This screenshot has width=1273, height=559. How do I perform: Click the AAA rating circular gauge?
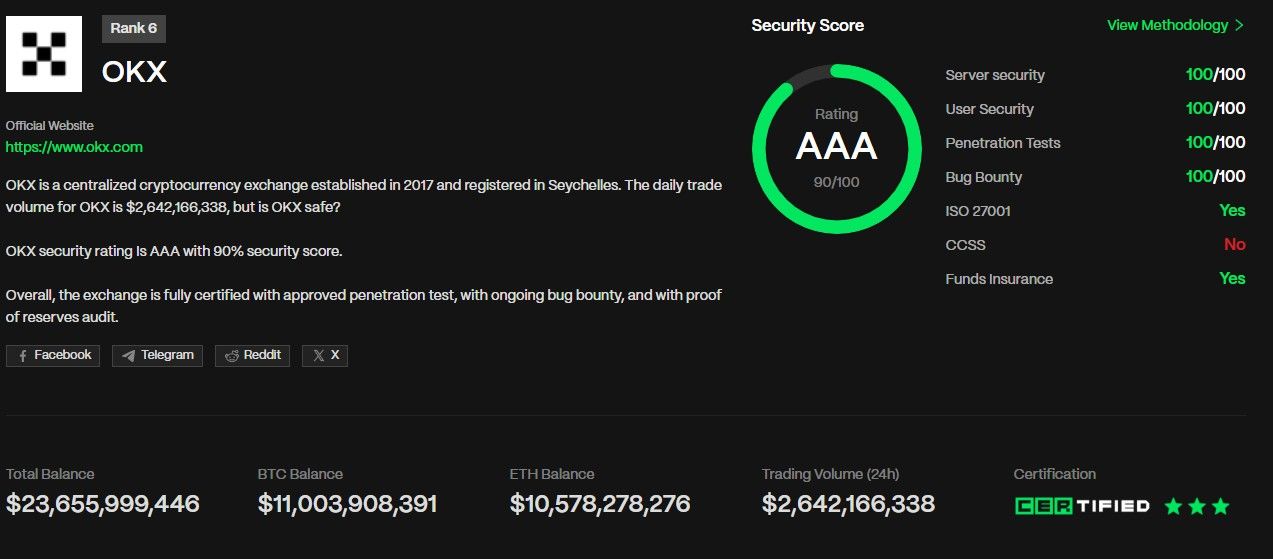click(836, 148)
